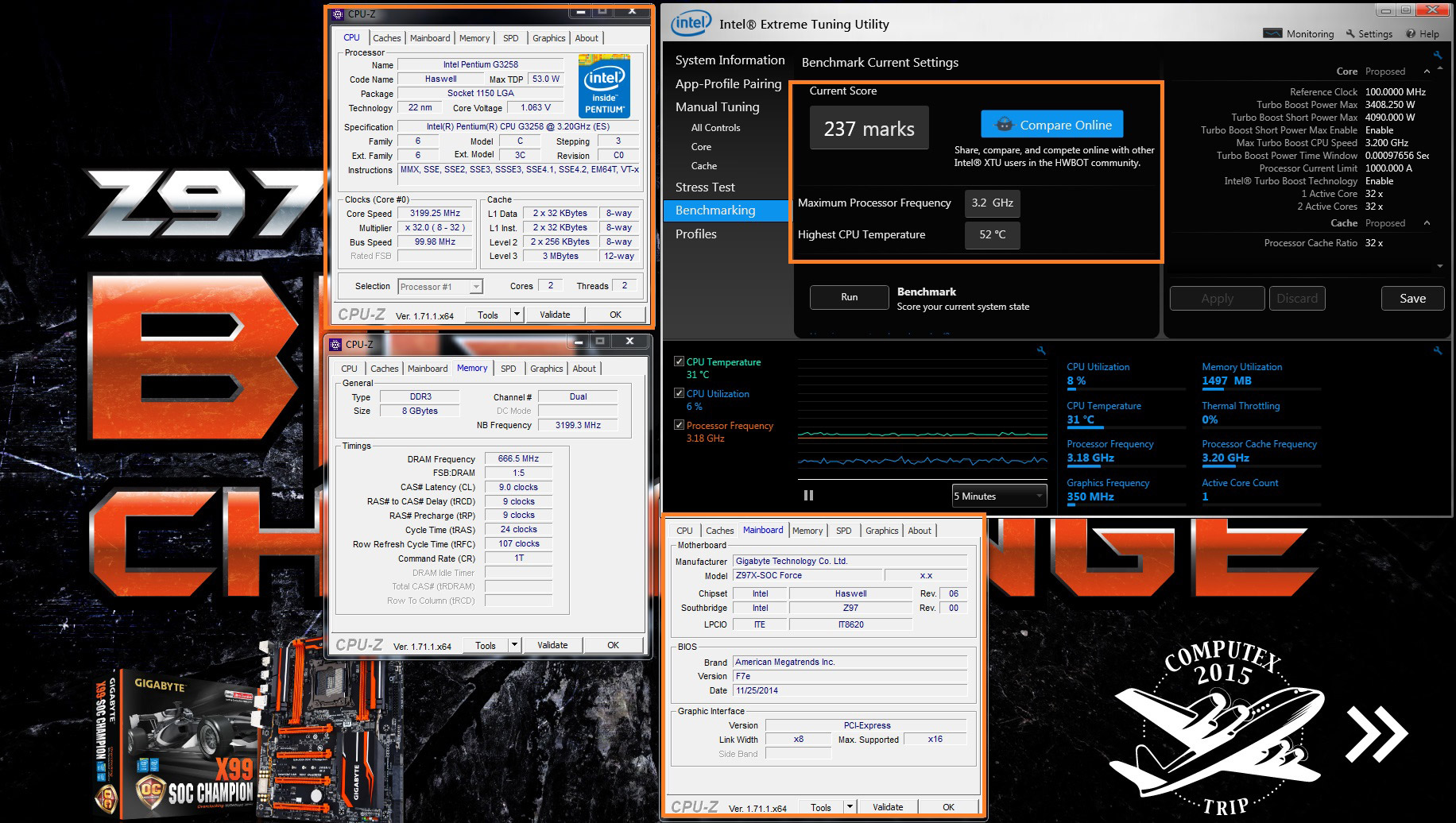
Task: Click the Processor Cache Ratio value 32 x
Action: click(1374, 243)
